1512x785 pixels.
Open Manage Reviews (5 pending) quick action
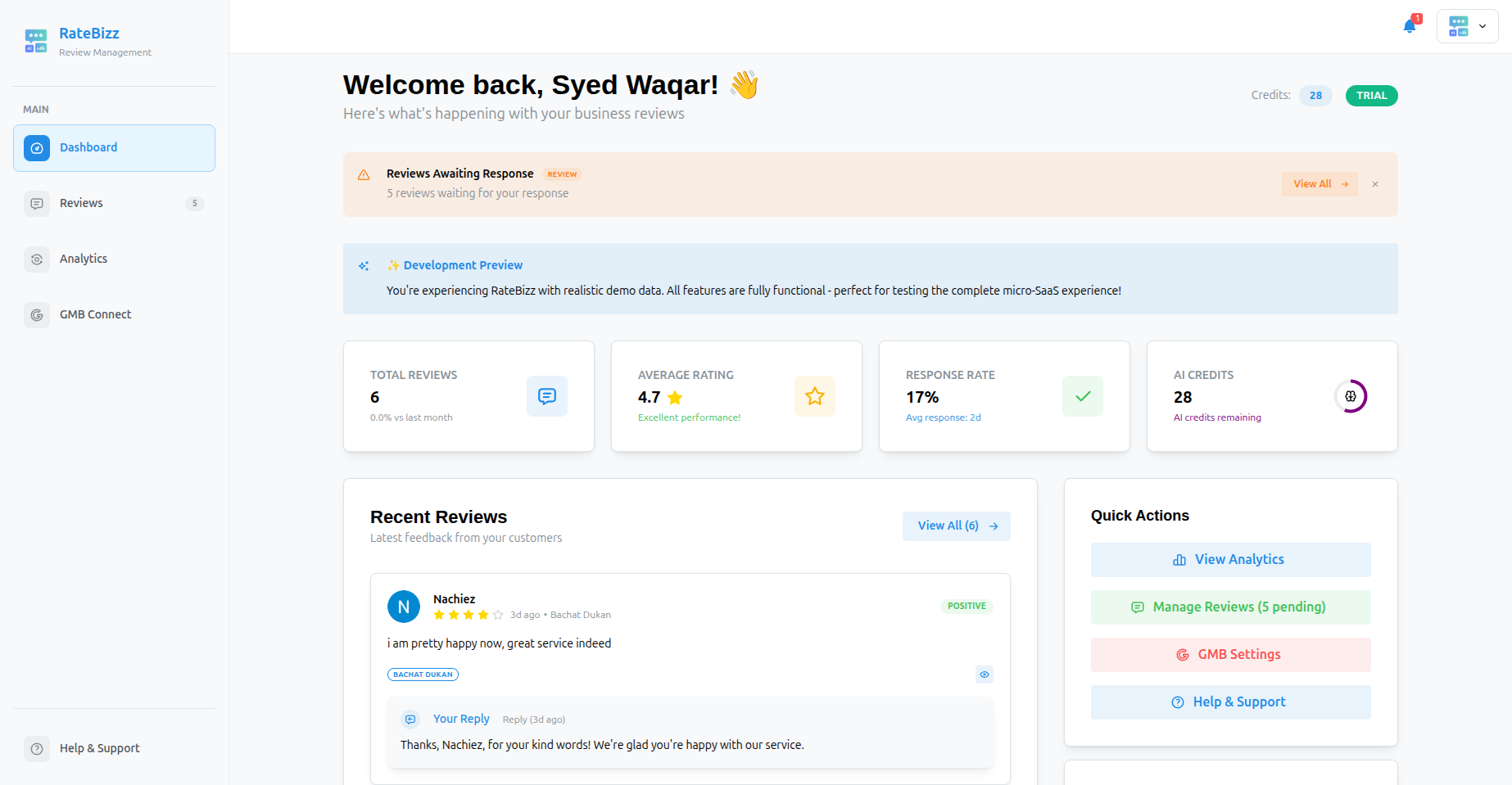(x=1229, y=607)
